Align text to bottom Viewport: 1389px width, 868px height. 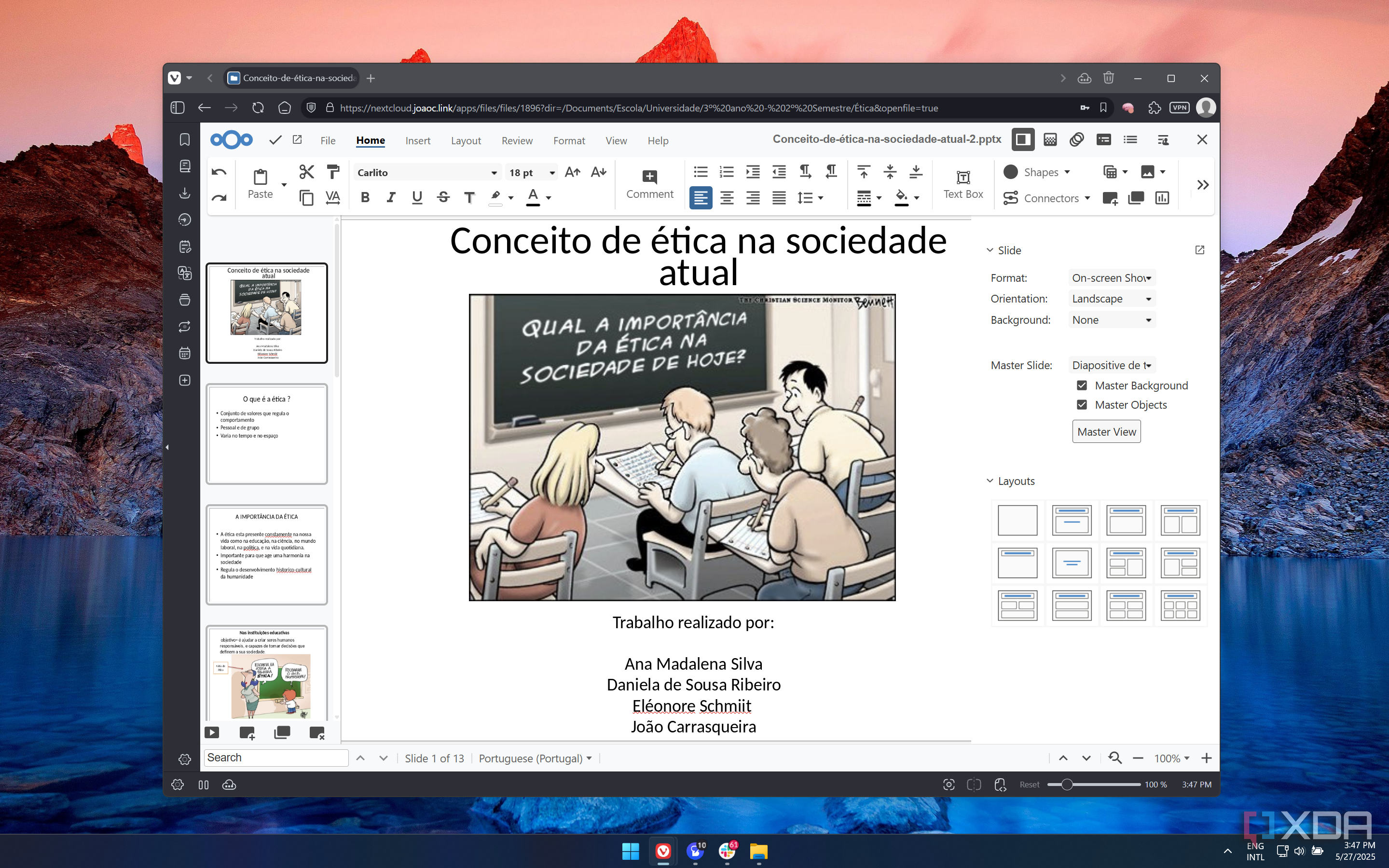pyautogui.click(x=916, y=172)
